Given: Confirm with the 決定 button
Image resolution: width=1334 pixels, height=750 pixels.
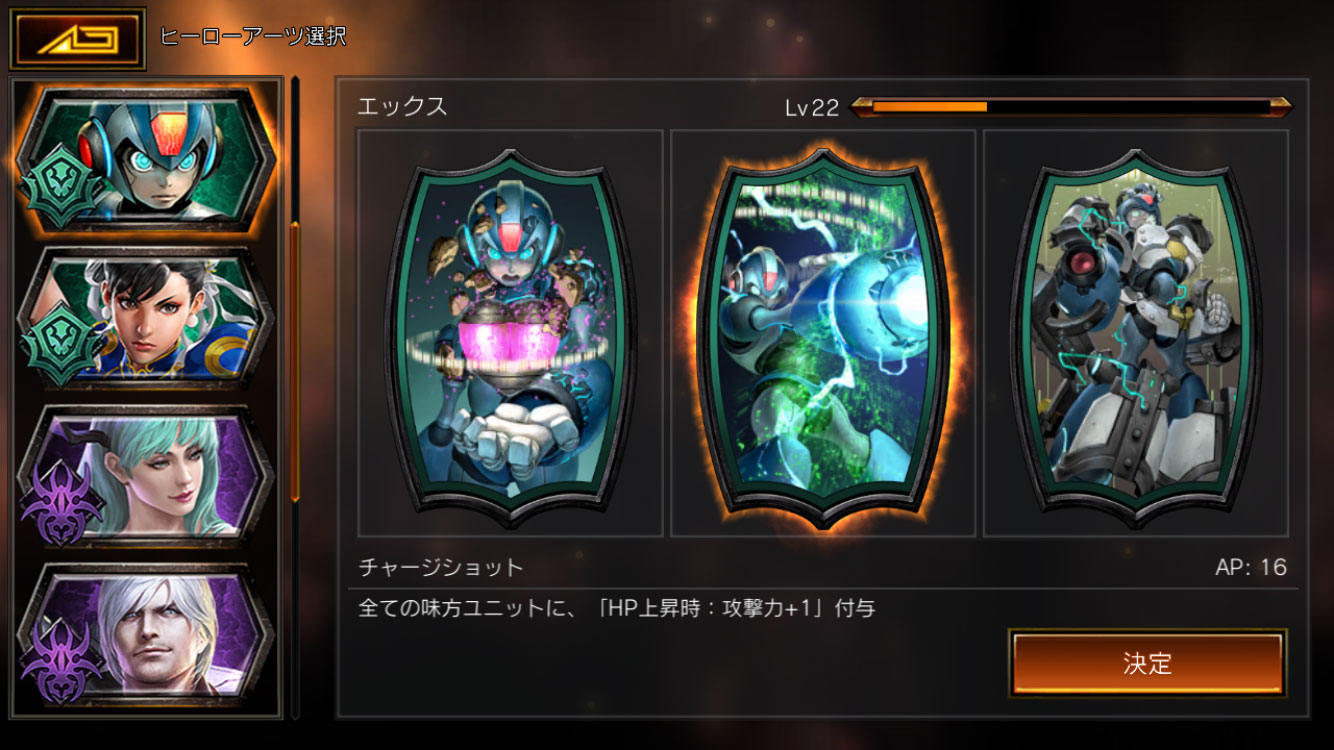Looking at the screenshot, I should coord(1148,663).
